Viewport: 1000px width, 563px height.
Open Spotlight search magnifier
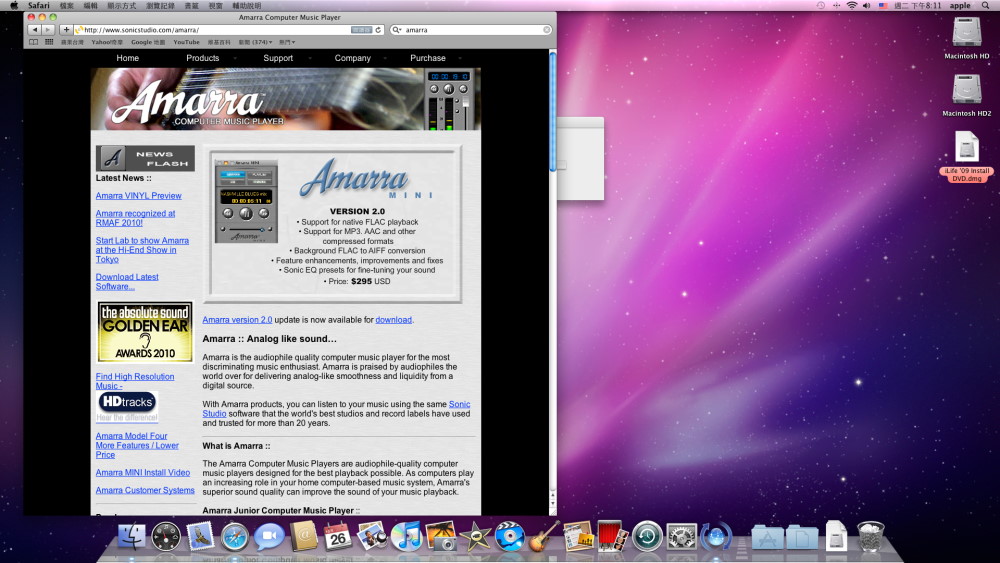tap(983, 5)
